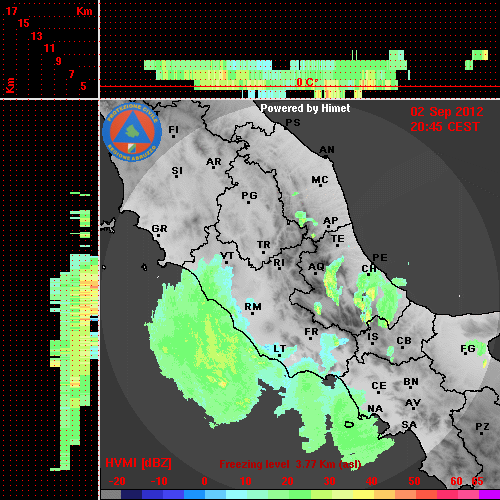Select the AQ (L'Aquila) label
500x500 pixels.
pyautogui.click(x=316, y=267)
